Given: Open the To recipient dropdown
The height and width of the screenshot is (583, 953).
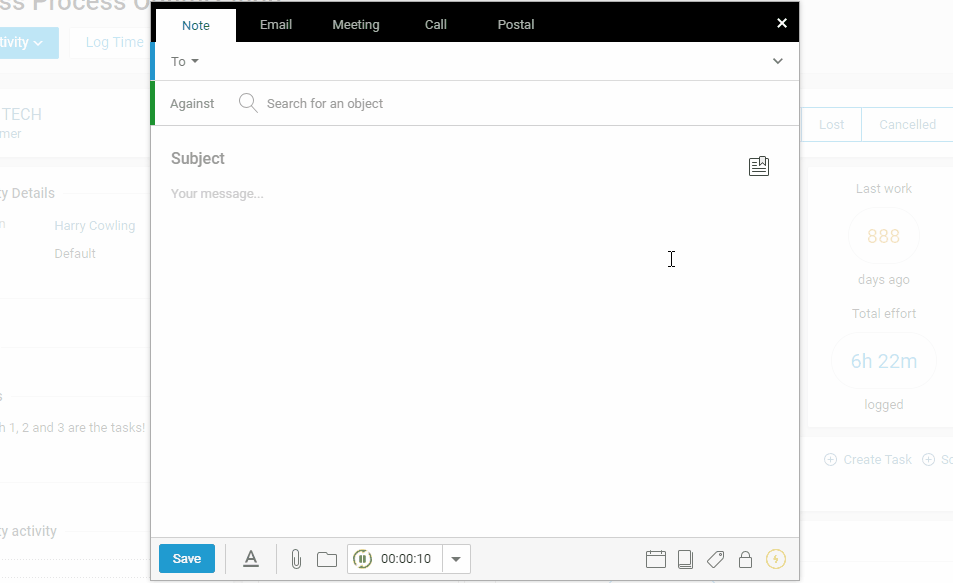Looking at the screenshot, I should [185, 62].
